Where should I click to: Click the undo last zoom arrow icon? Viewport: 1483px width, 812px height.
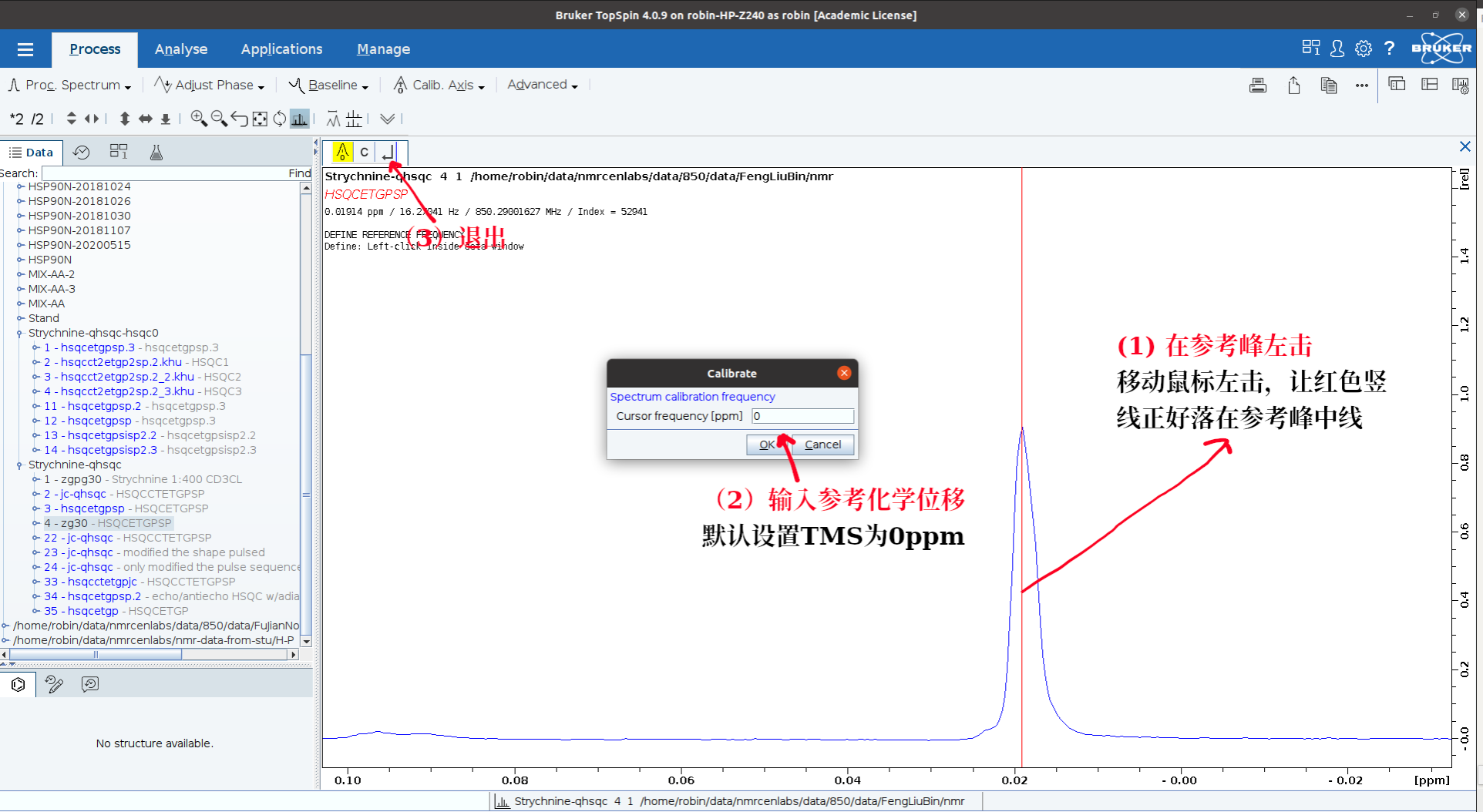(240, 119)
